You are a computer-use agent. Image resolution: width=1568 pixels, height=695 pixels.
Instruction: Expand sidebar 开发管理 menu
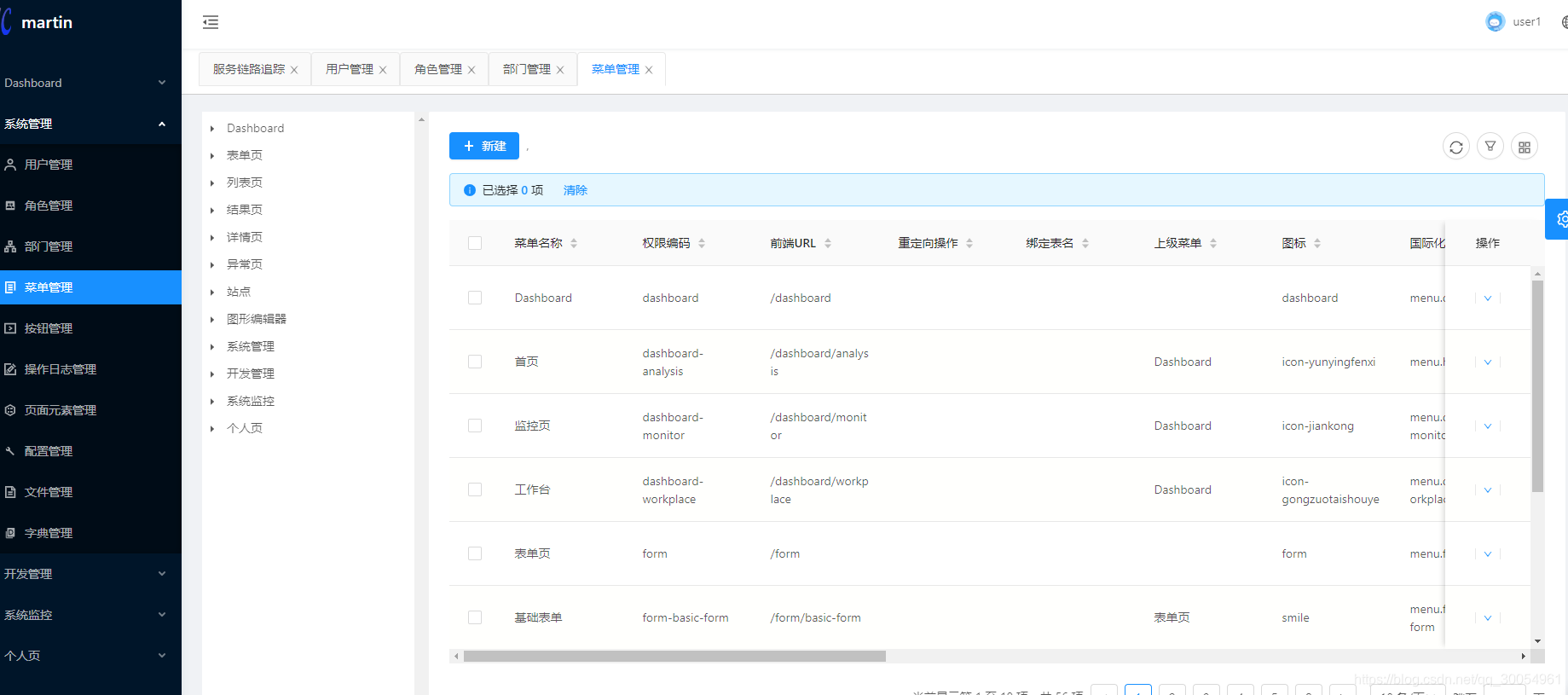pos(90,574)
